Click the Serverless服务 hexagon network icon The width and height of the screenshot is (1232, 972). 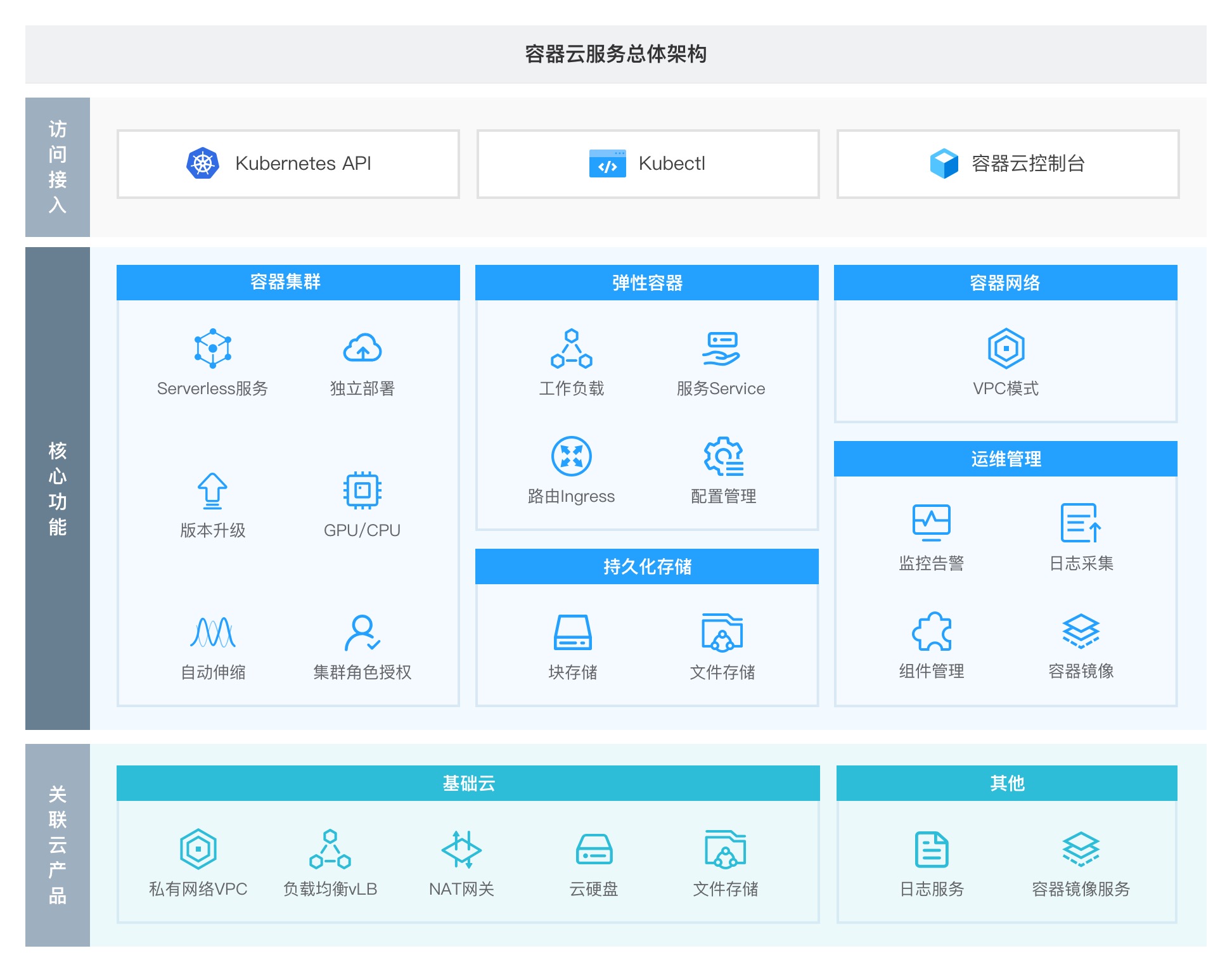(212, 348)
